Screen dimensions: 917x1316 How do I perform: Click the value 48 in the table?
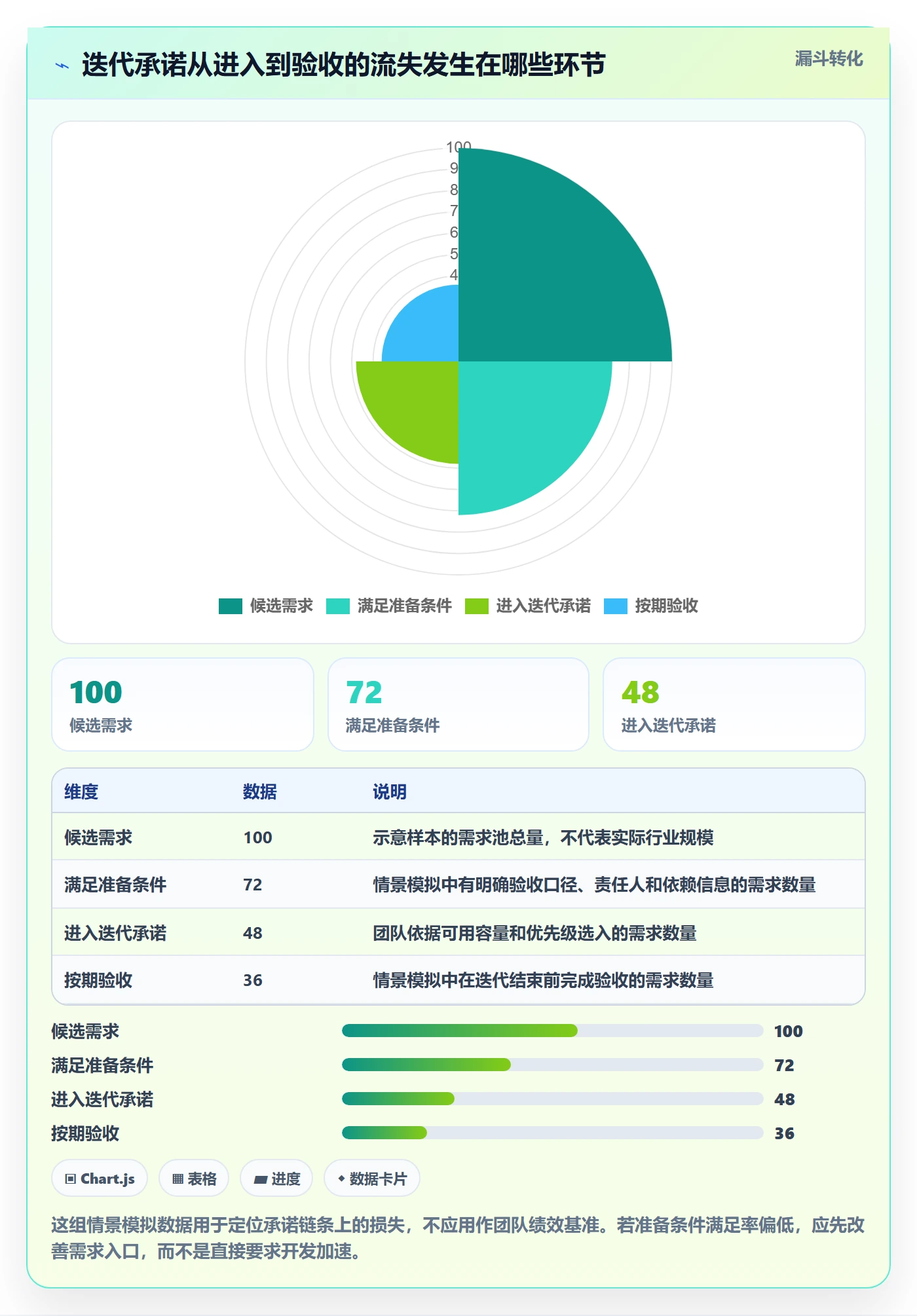tap(253, 933)
